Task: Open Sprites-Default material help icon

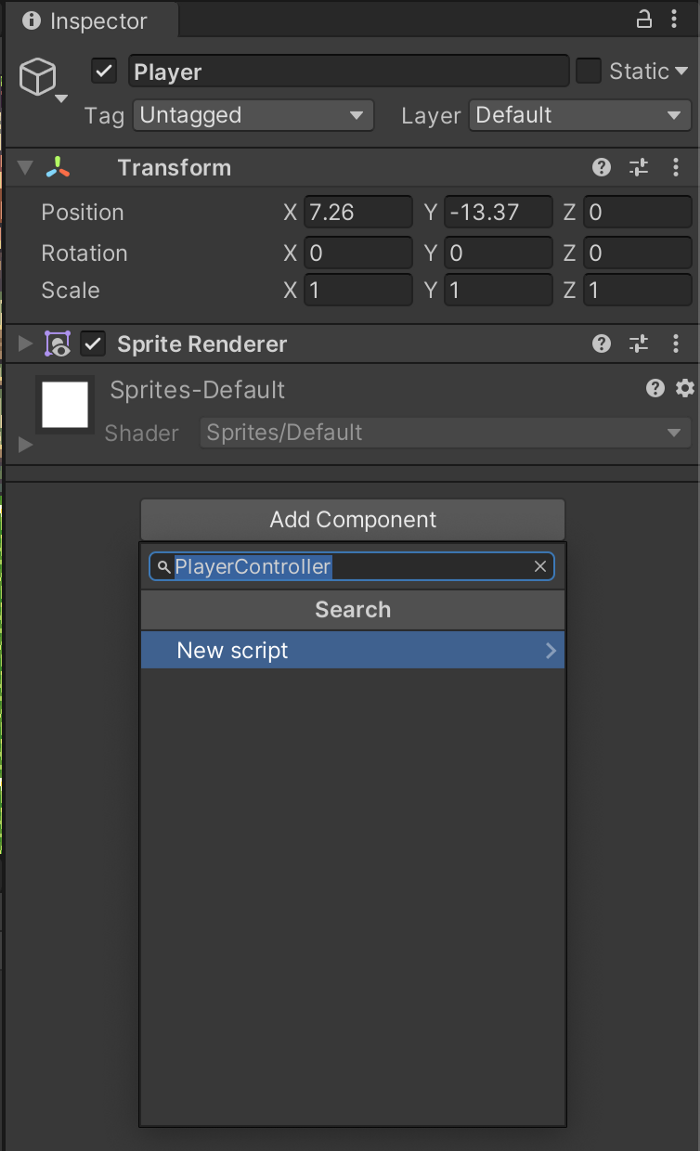Action: [x=655, y=388]
